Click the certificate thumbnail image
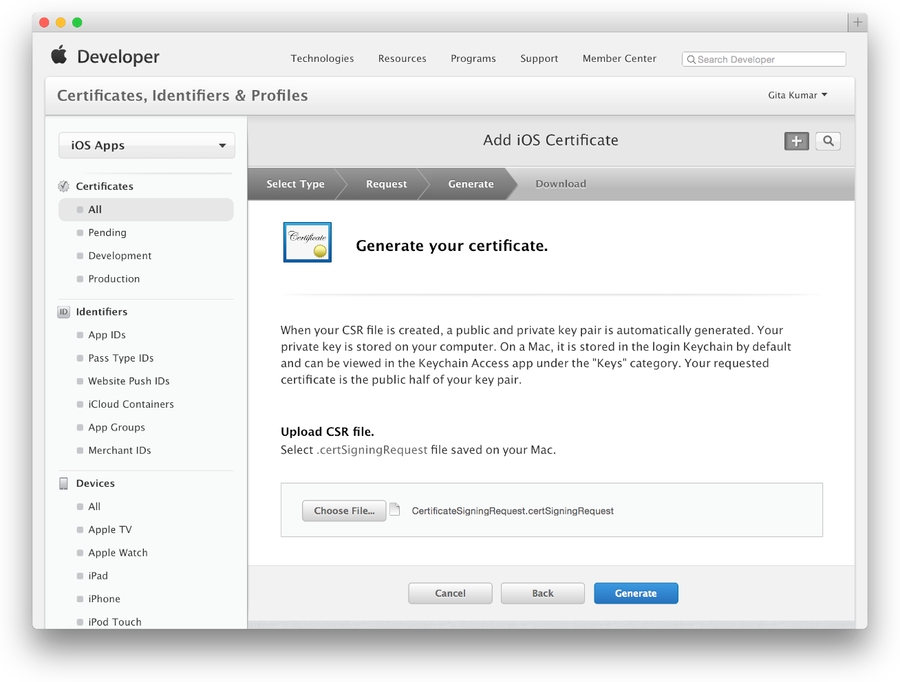 307,243
